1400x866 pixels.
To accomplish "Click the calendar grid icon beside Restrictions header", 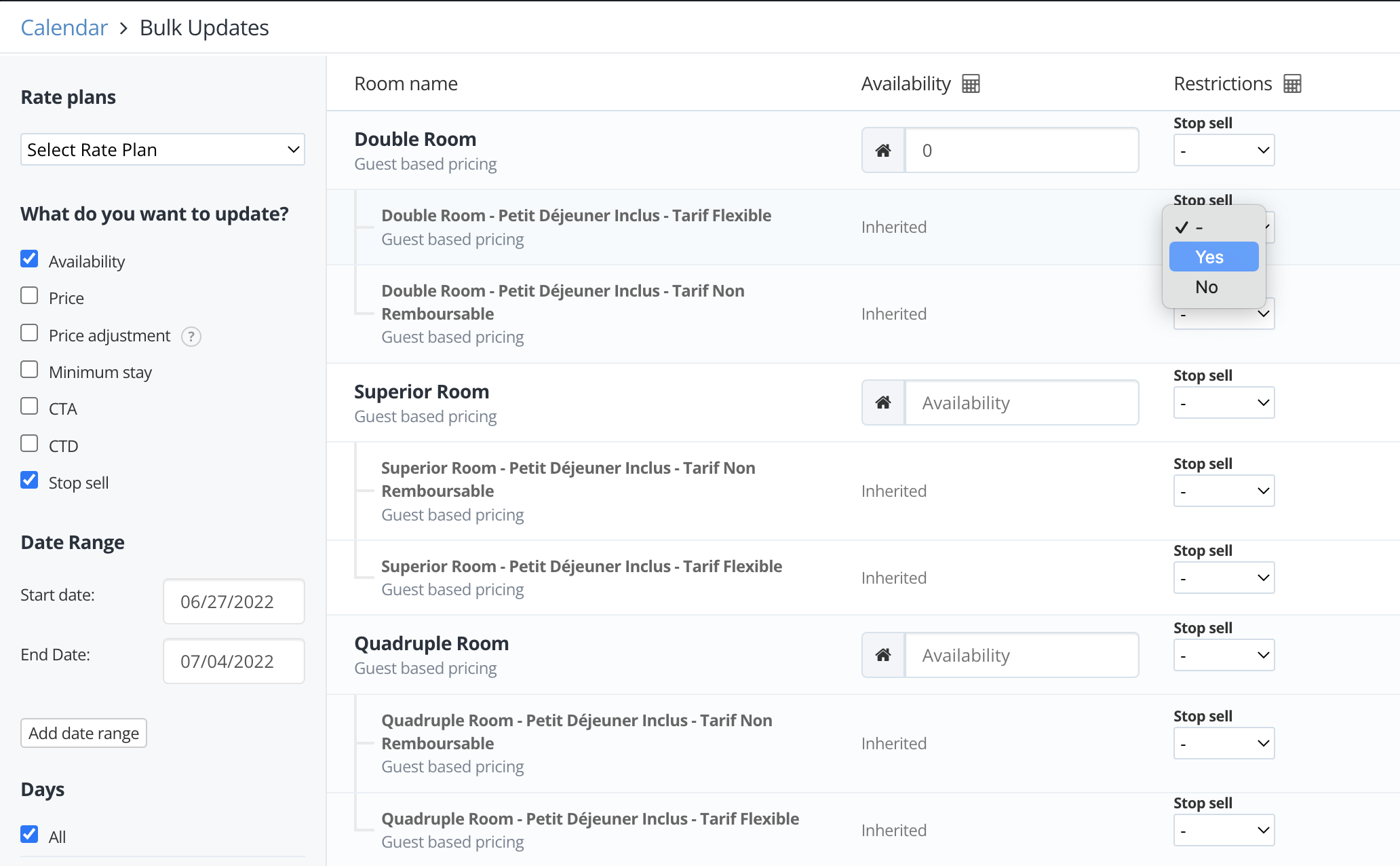I will pyautogui.click(x=1292, y=84).
